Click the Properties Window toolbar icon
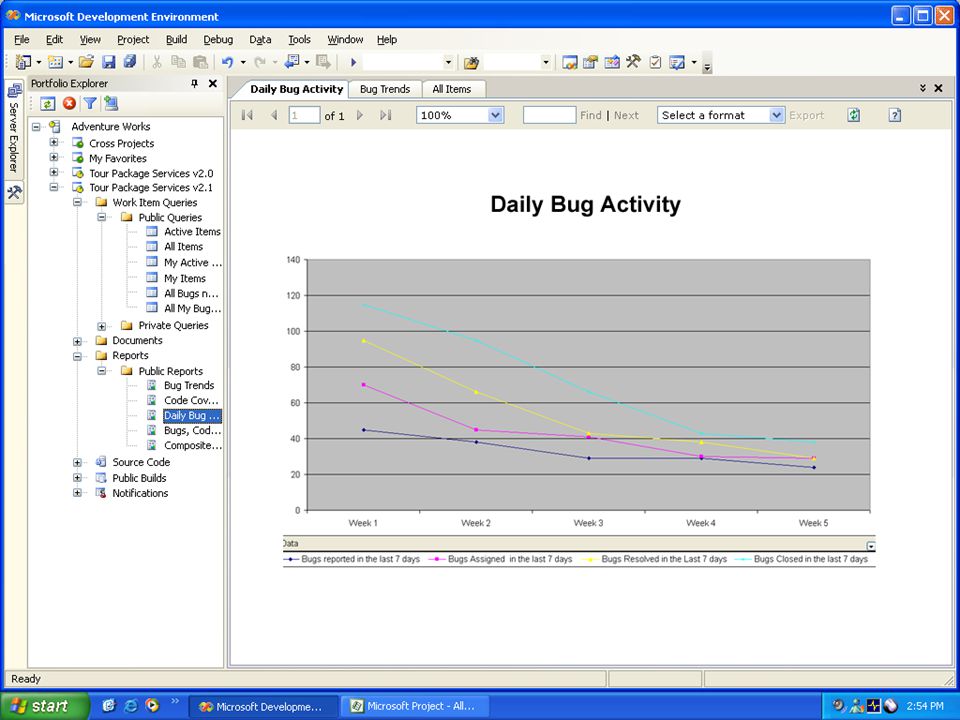This screenshot has height=720, width=960. pos(591,62)
